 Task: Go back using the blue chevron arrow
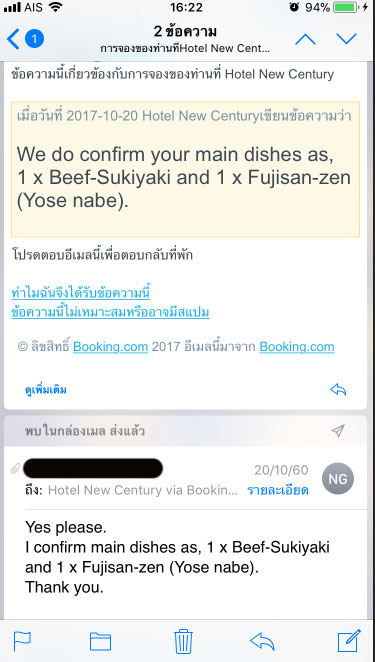(13, 39)
